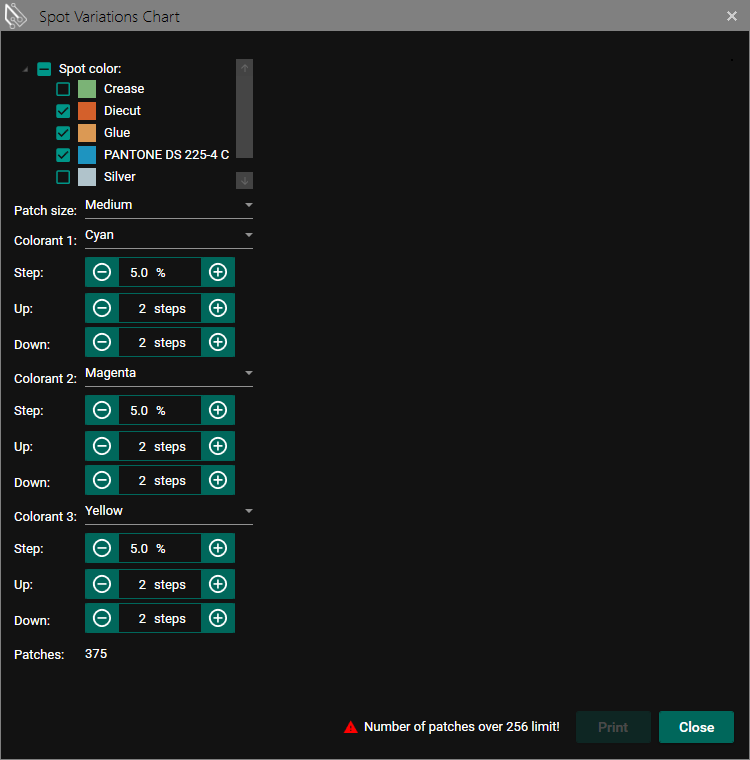Click the scroll down arrow in spot color list
Viewport: 750px width, 760px height.
[x=244, y=180]
